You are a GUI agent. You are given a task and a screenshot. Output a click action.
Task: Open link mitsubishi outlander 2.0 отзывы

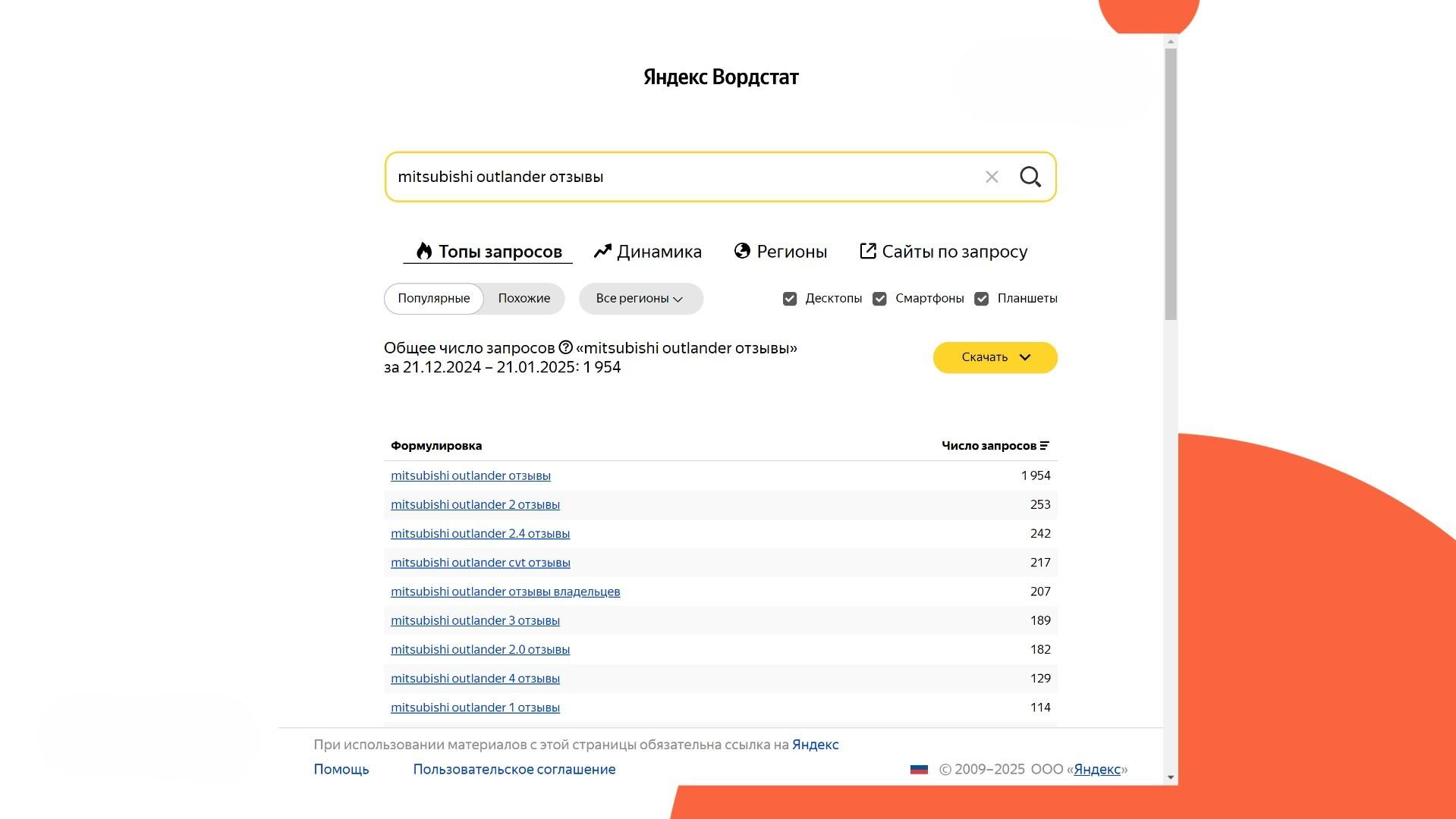[x=480, y=650]
